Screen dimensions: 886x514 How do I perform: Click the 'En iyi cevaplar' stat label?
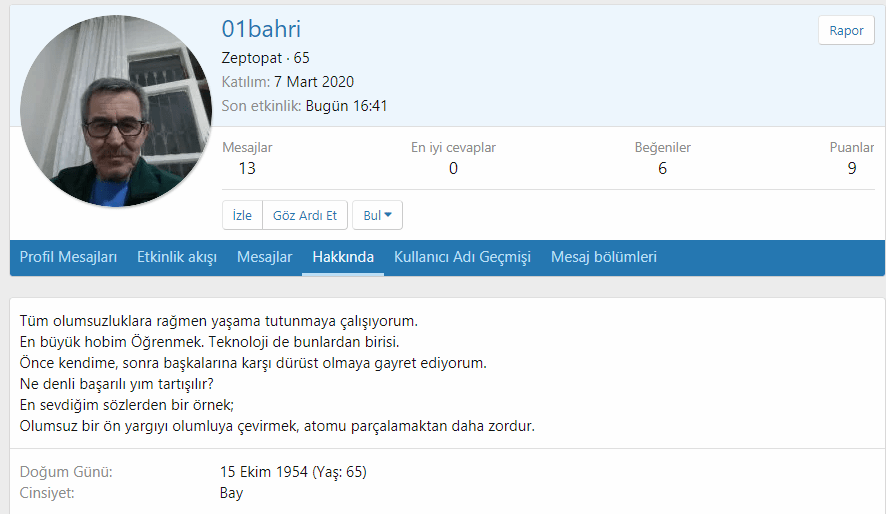(453, 147)
